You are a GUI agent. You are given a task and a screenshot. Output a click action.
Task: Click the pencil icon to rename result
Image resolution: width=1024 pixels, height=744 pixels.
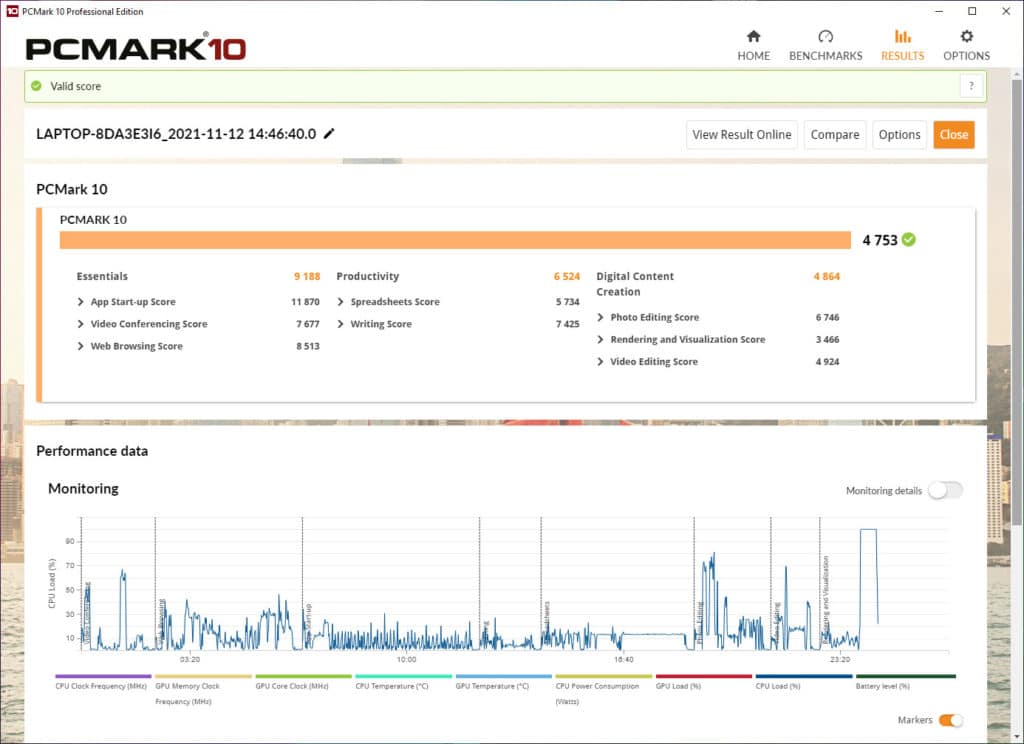click(x=329, y=133)
